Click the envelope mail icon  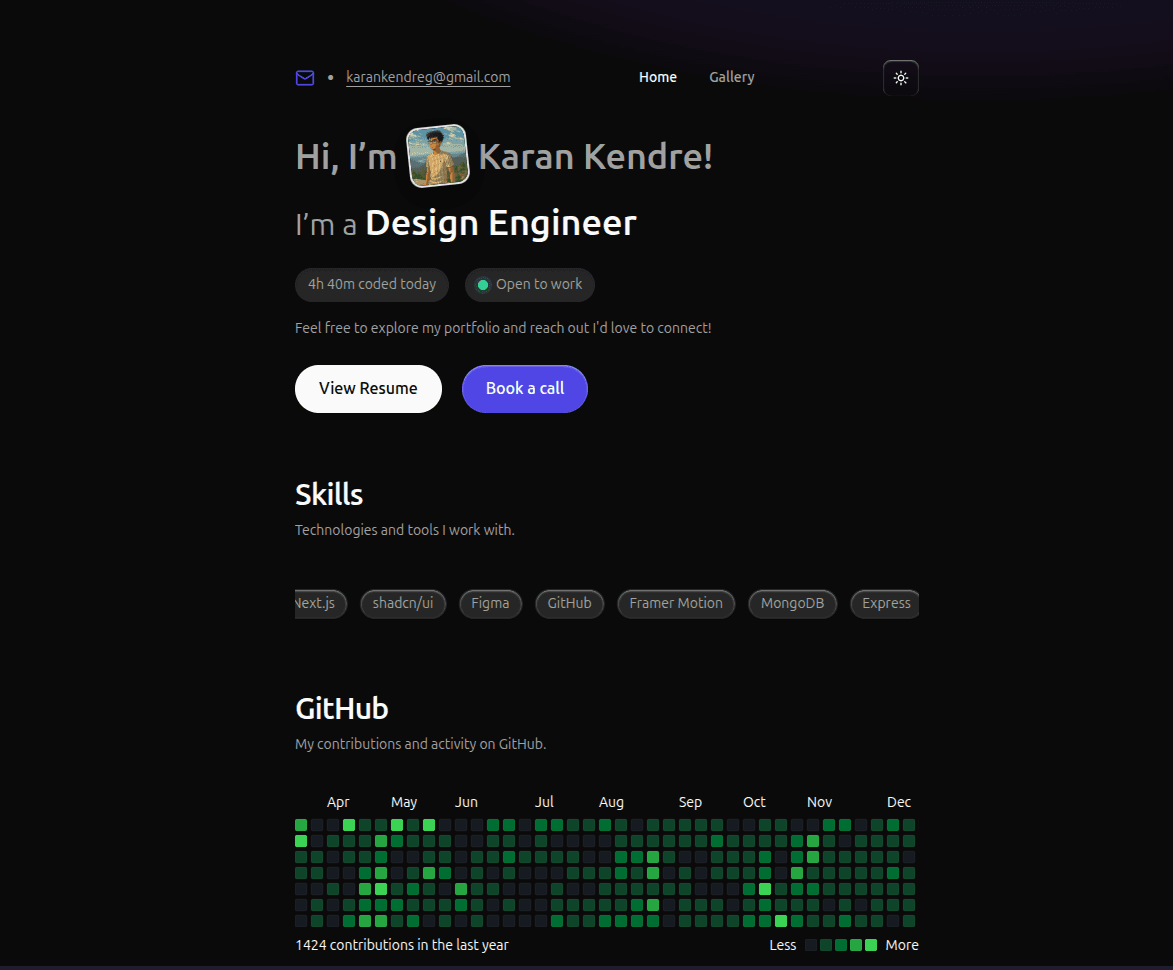305,78
